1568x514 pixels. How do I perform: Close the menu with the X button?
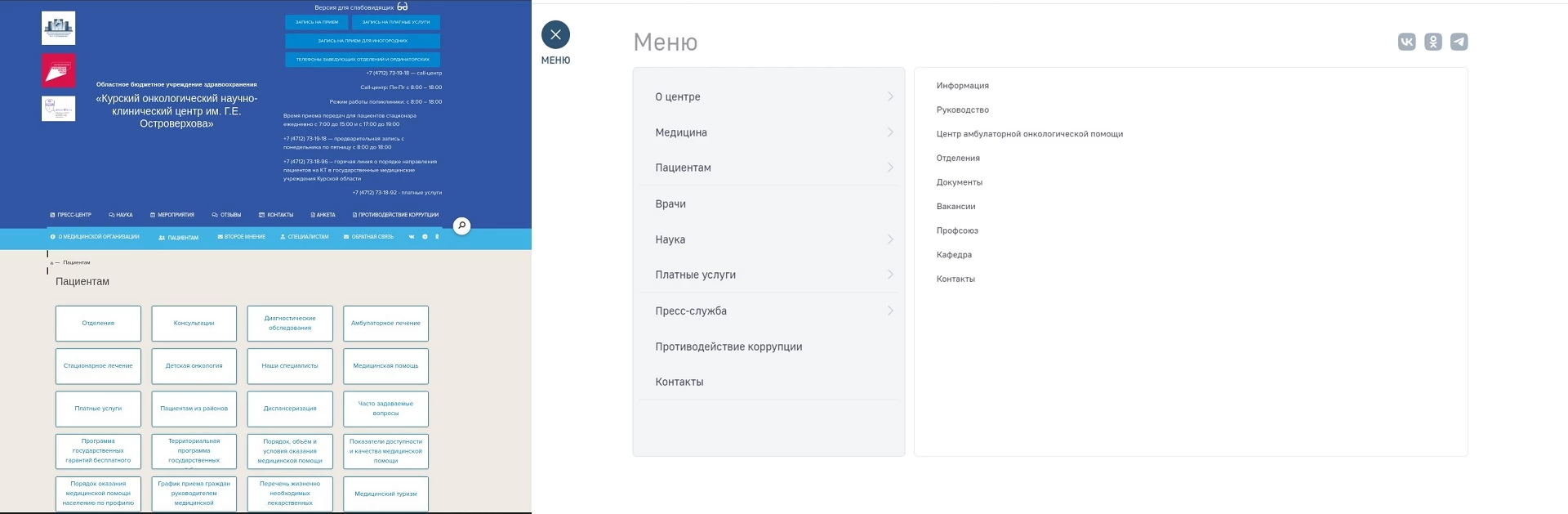[555, 35]
